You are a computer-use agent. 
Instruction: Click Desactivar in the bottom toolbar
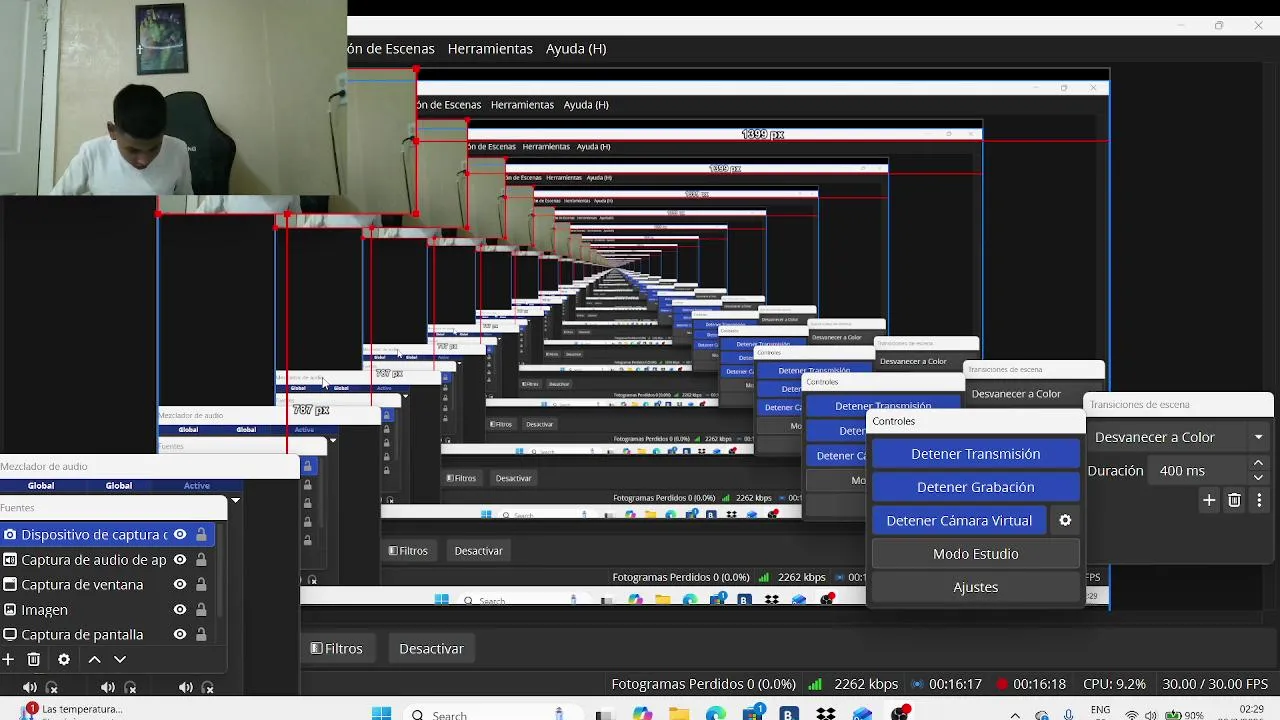pos(431,648)
